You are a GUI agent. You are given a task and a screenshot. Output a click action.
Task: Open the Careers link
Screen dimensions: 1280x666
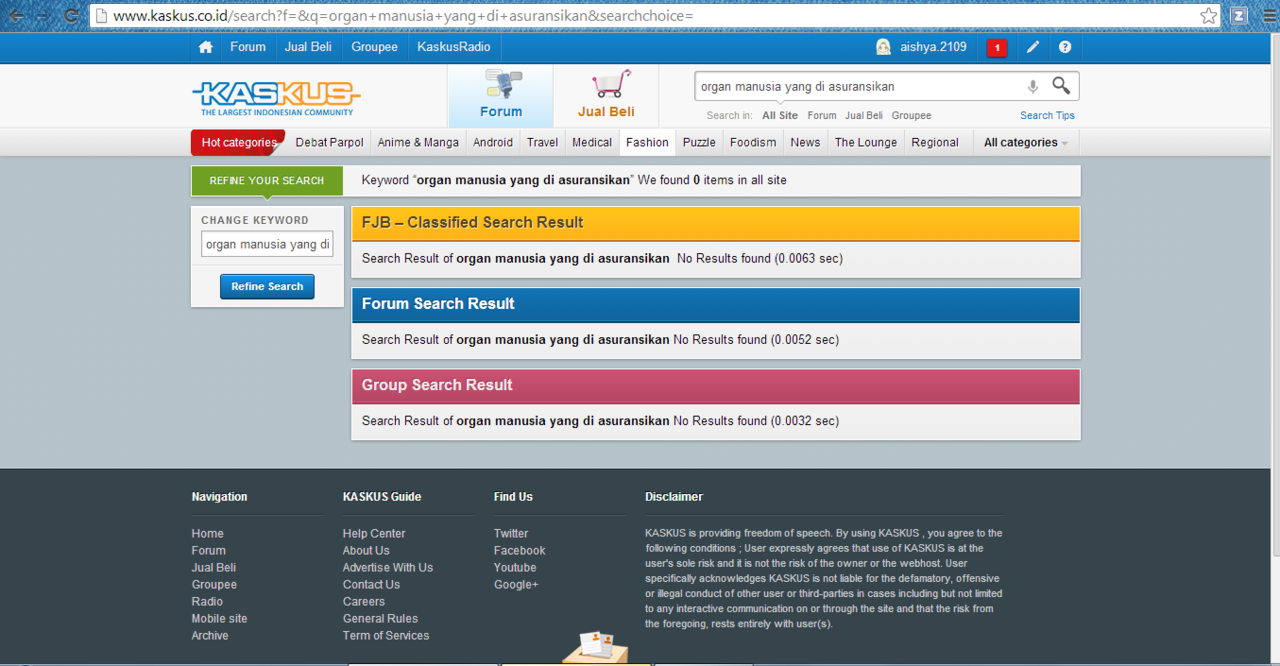[364, 602]
